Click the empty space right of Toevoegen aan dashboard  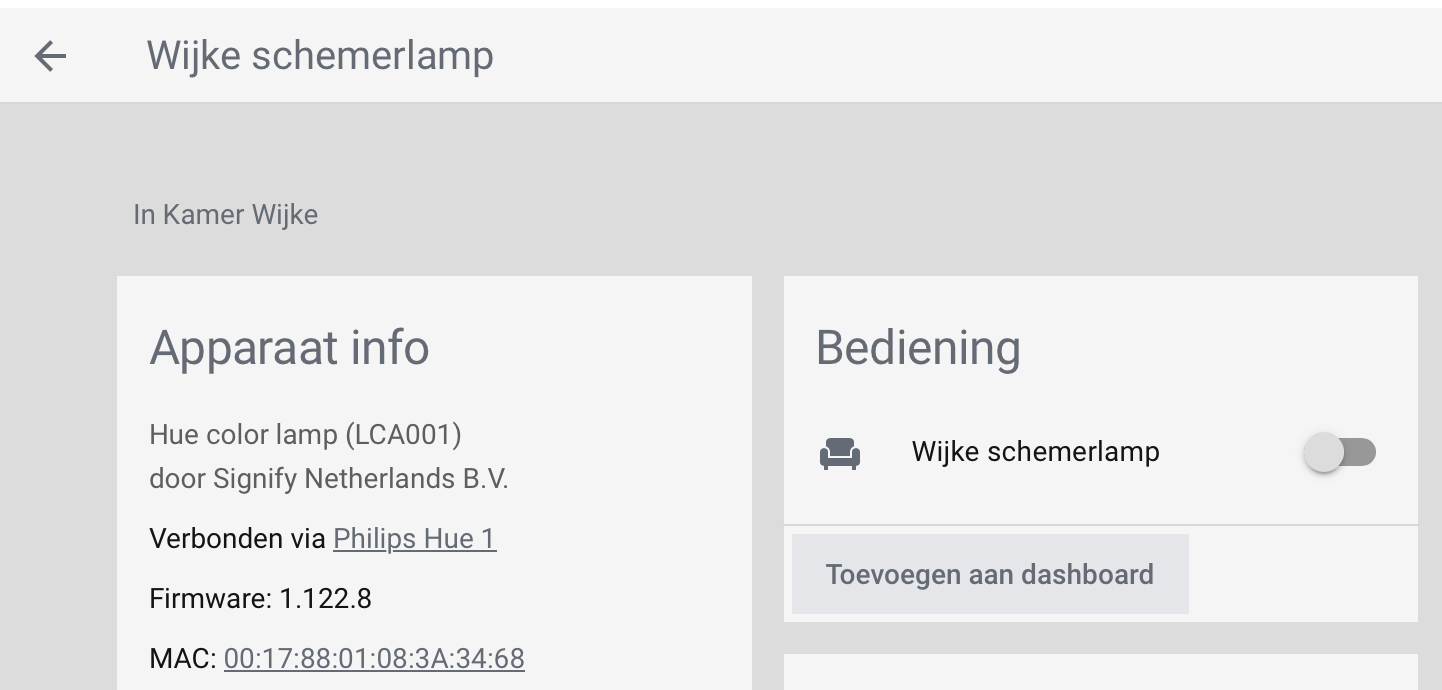[x=1300, y=574]
